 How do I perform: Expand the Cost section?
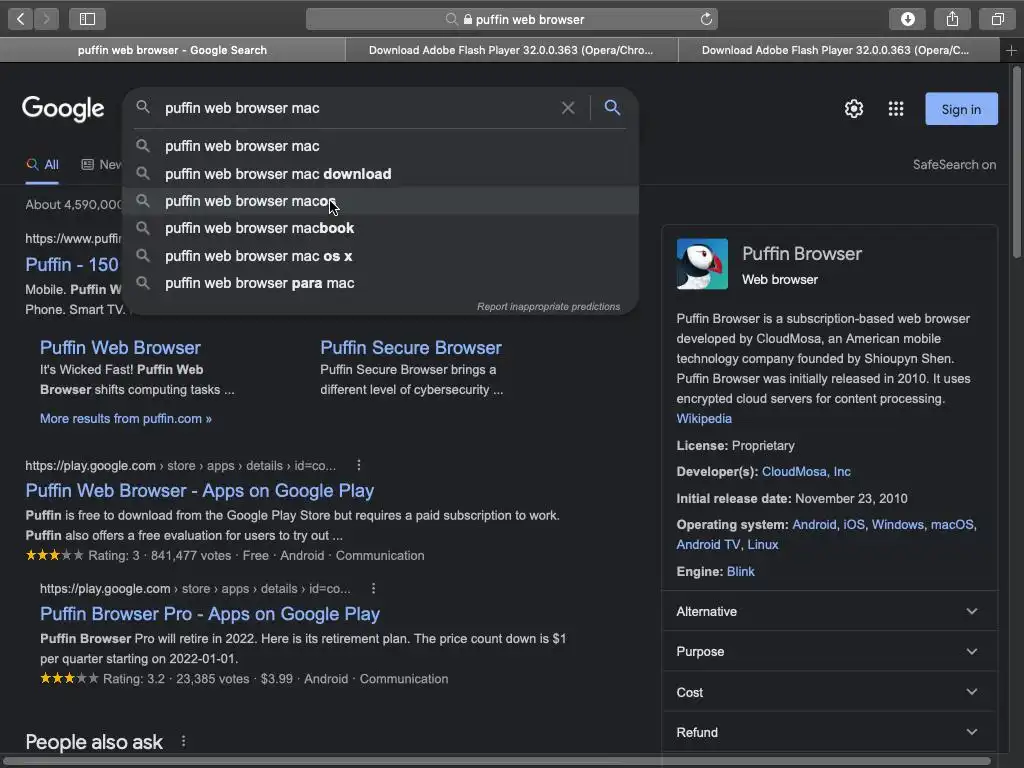[x=829, y=692]
